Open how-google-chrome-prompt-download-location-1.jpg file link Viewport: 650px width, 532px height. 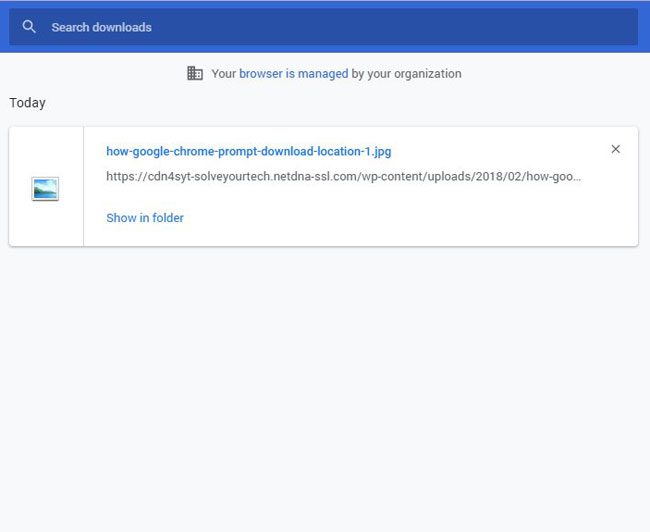[249, 151]
